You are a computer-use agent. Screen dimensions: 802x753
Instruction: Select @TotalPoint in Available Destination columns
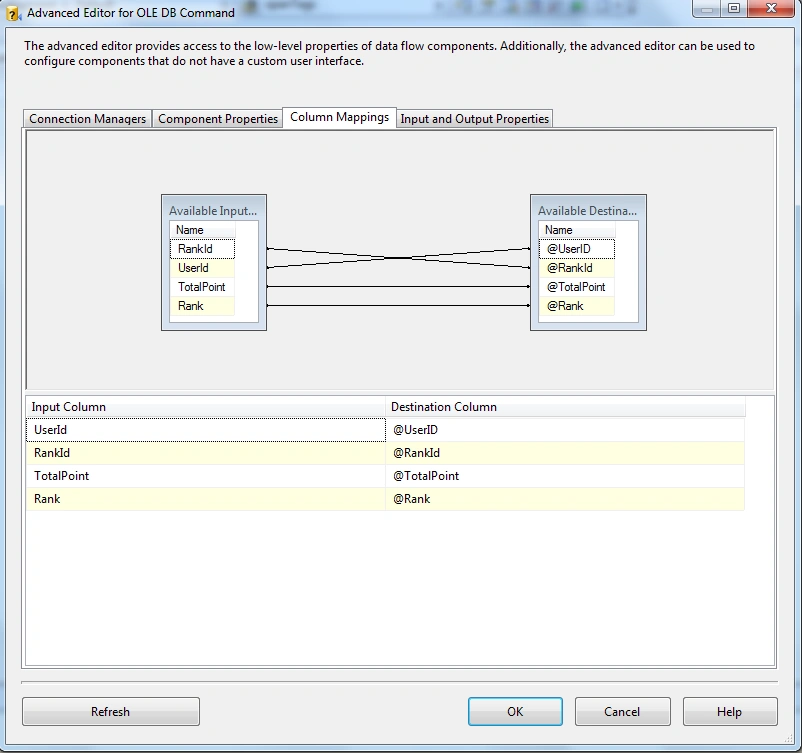tap(576, 287)
